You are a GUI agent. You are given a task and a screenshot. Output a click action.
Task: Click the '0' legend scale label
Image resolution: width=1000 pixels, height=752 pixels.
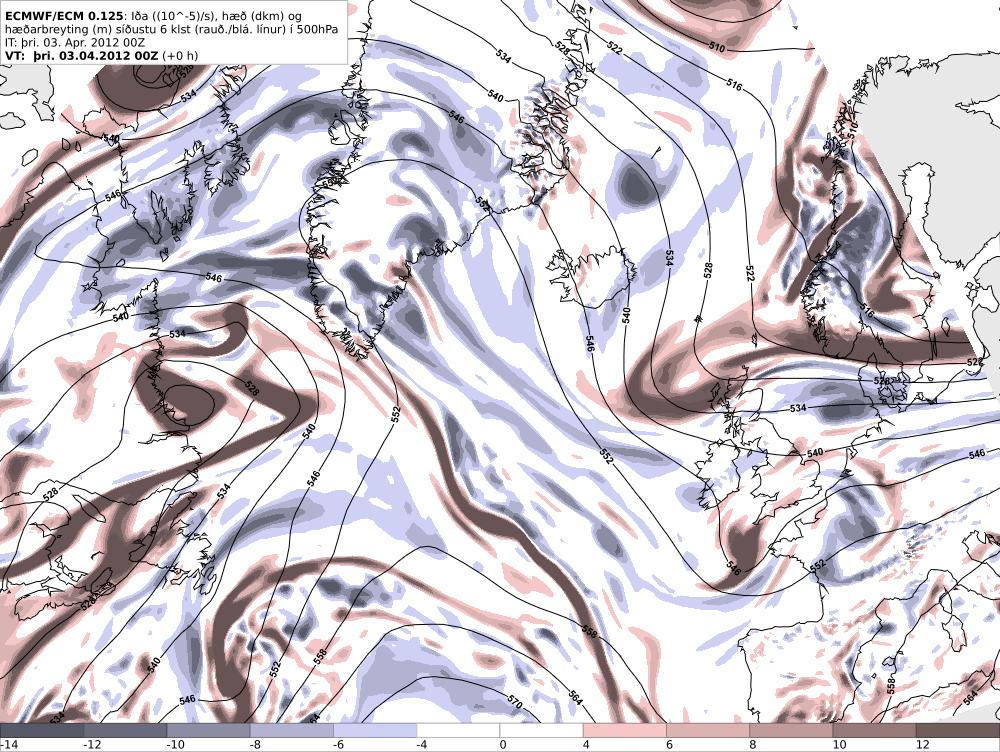click(x=503, y=744)
